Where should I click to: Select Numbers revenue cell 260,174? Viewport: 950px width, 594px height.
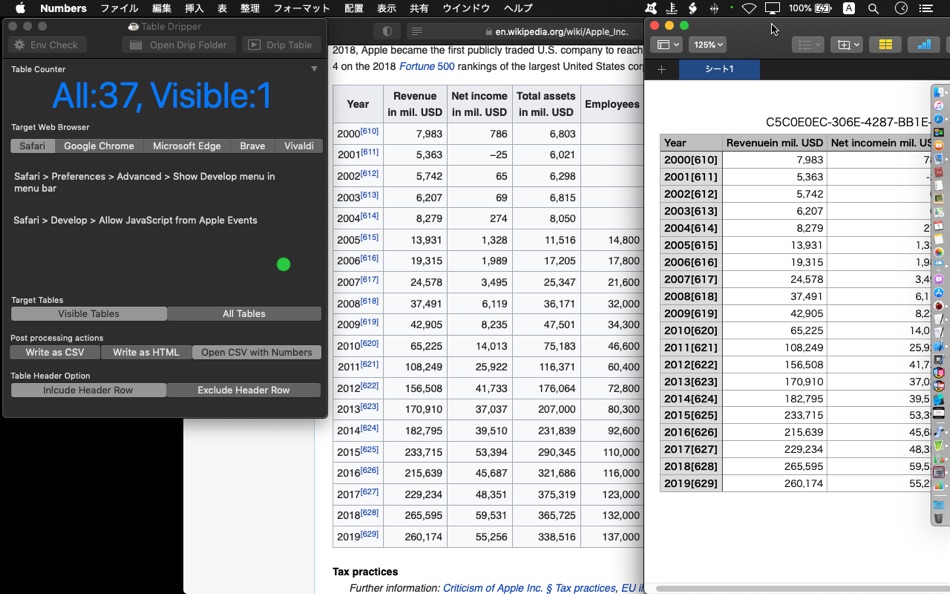point(774,483)
